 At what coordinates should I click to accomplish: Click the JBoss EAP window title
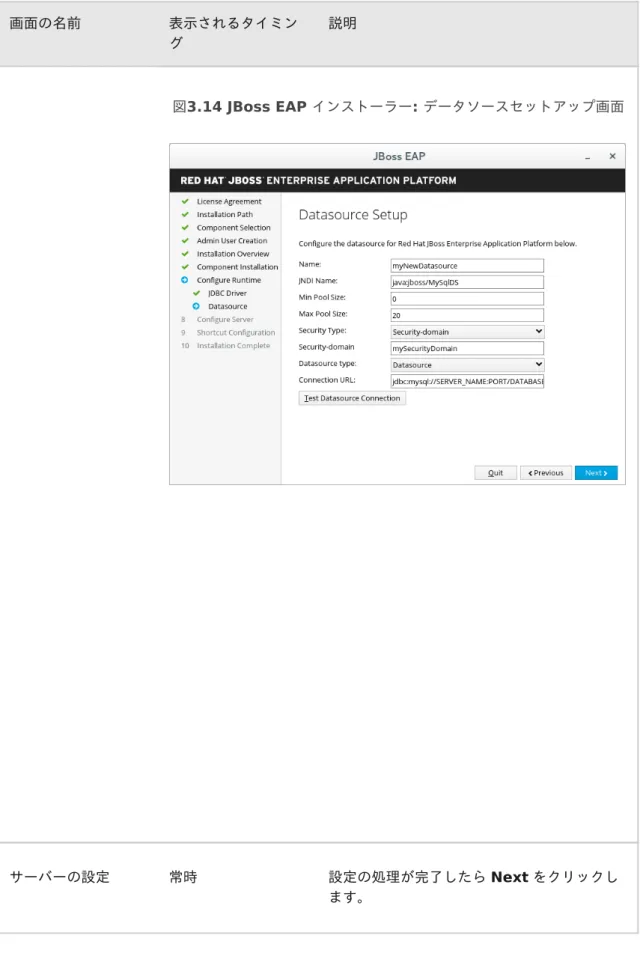coord(399,156)
